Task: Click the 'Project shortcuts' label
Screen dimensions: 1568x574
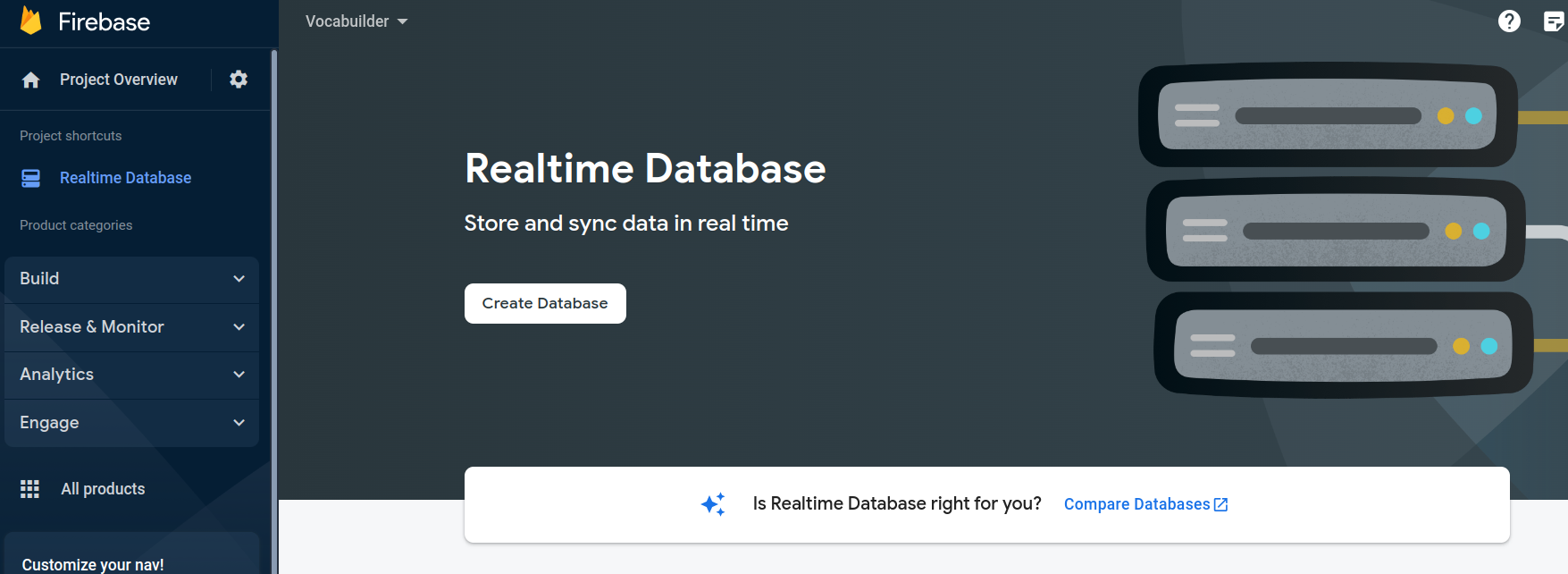Action: (71, 136)
